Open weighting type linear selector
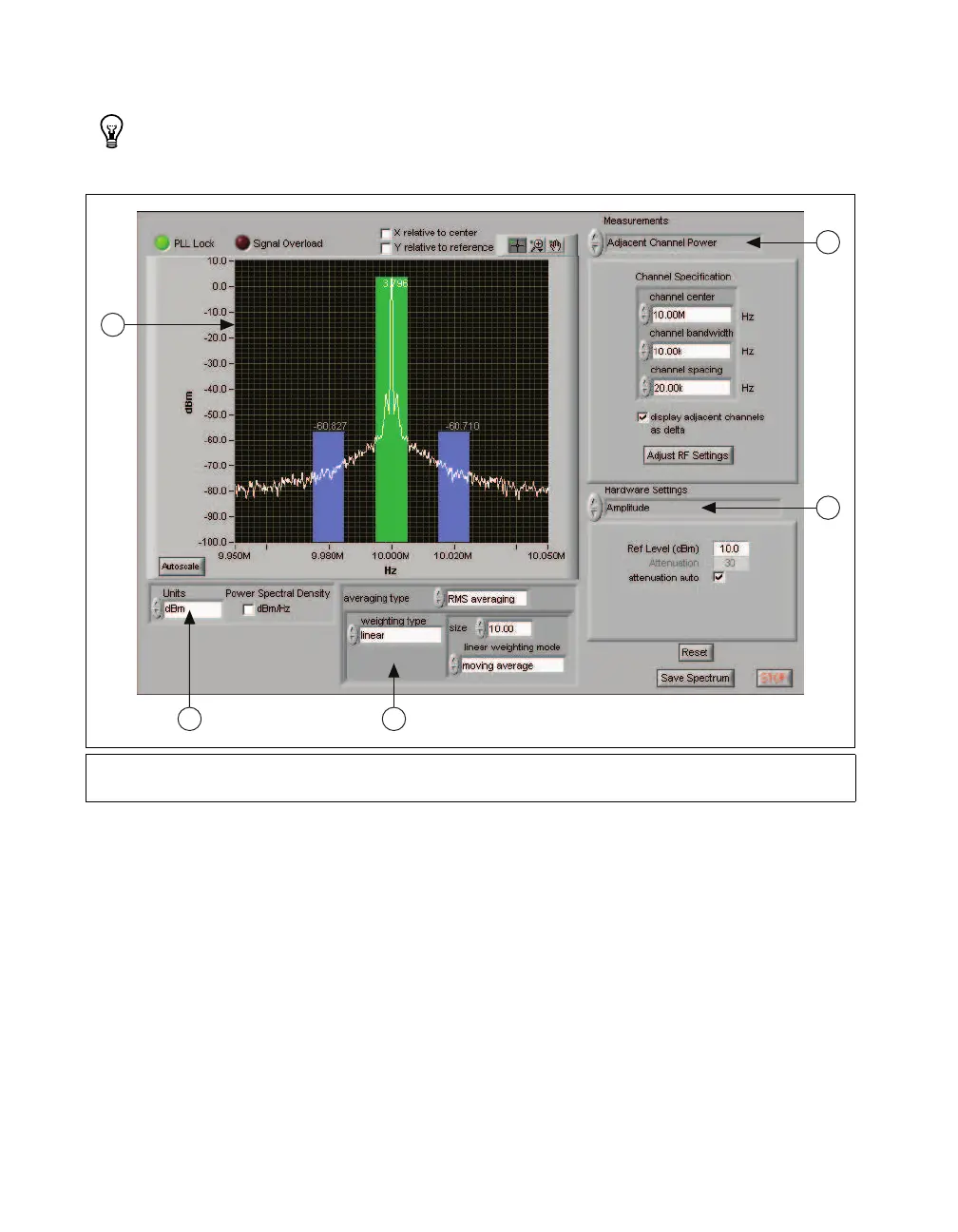Image resolution: width=958 pixels, height=1232 pixels. 400,635
